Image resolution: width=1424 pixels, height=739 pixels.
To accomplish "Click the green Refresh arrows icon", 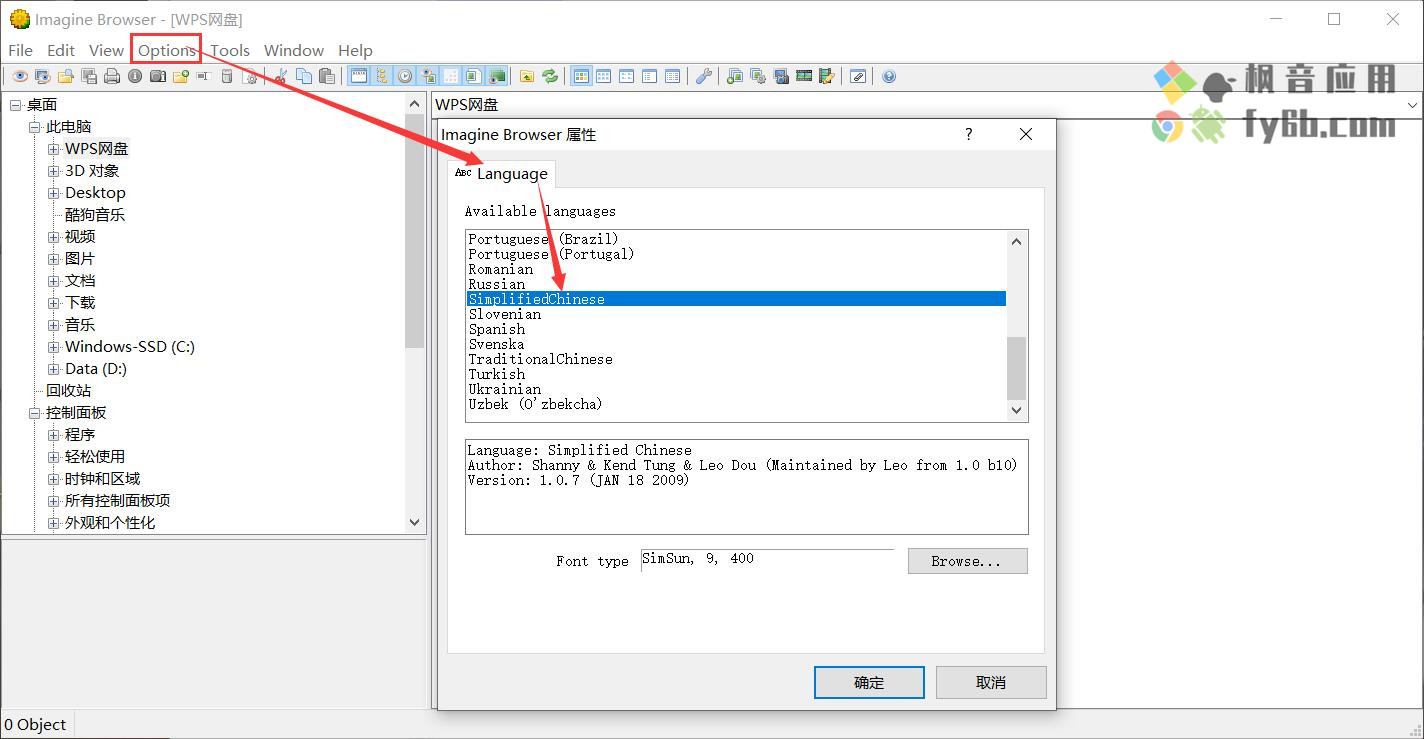I will tap(550, 76).
